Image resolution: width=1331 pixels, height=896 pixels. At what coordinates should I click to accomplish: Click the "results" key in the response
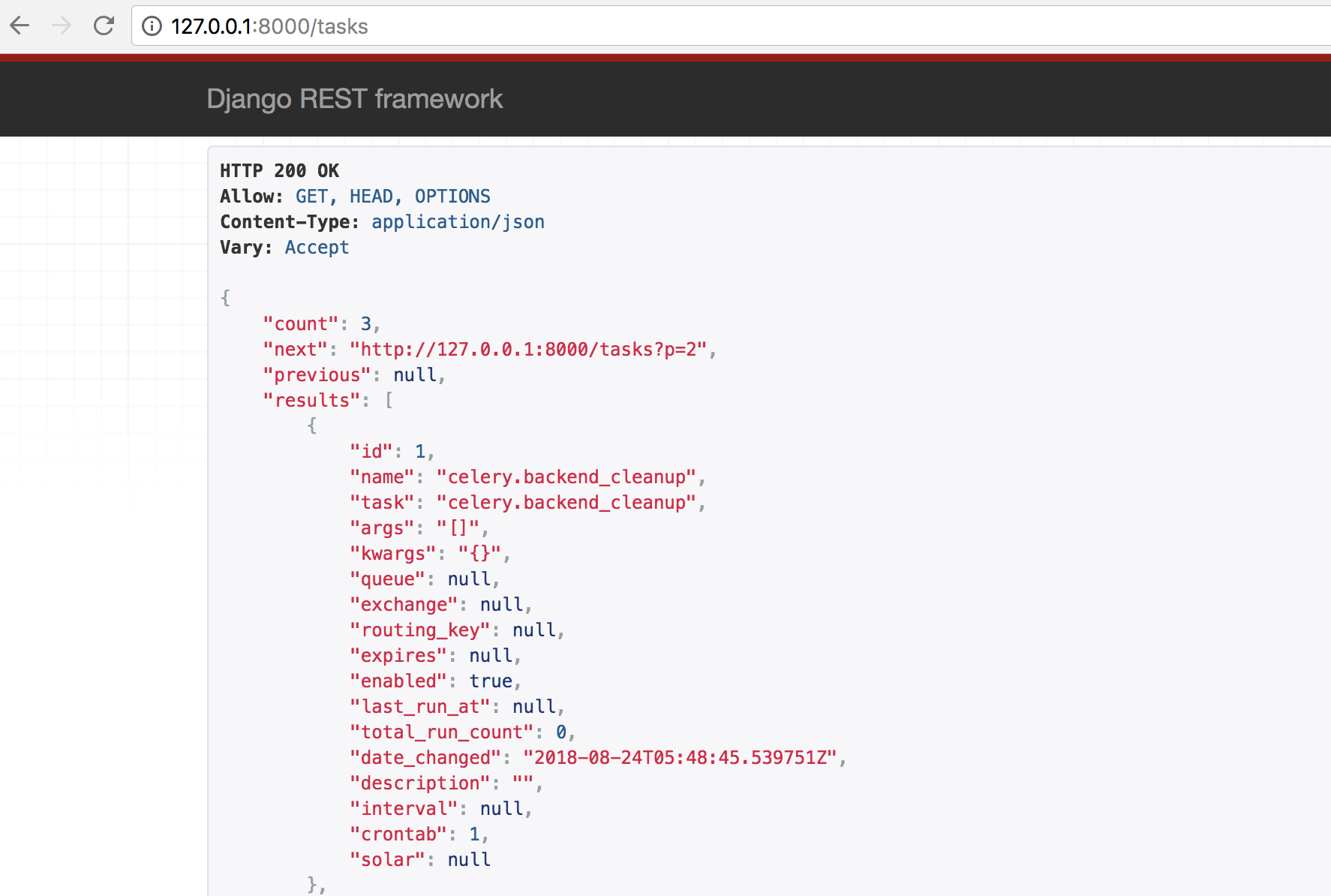(x=311, y=401)
